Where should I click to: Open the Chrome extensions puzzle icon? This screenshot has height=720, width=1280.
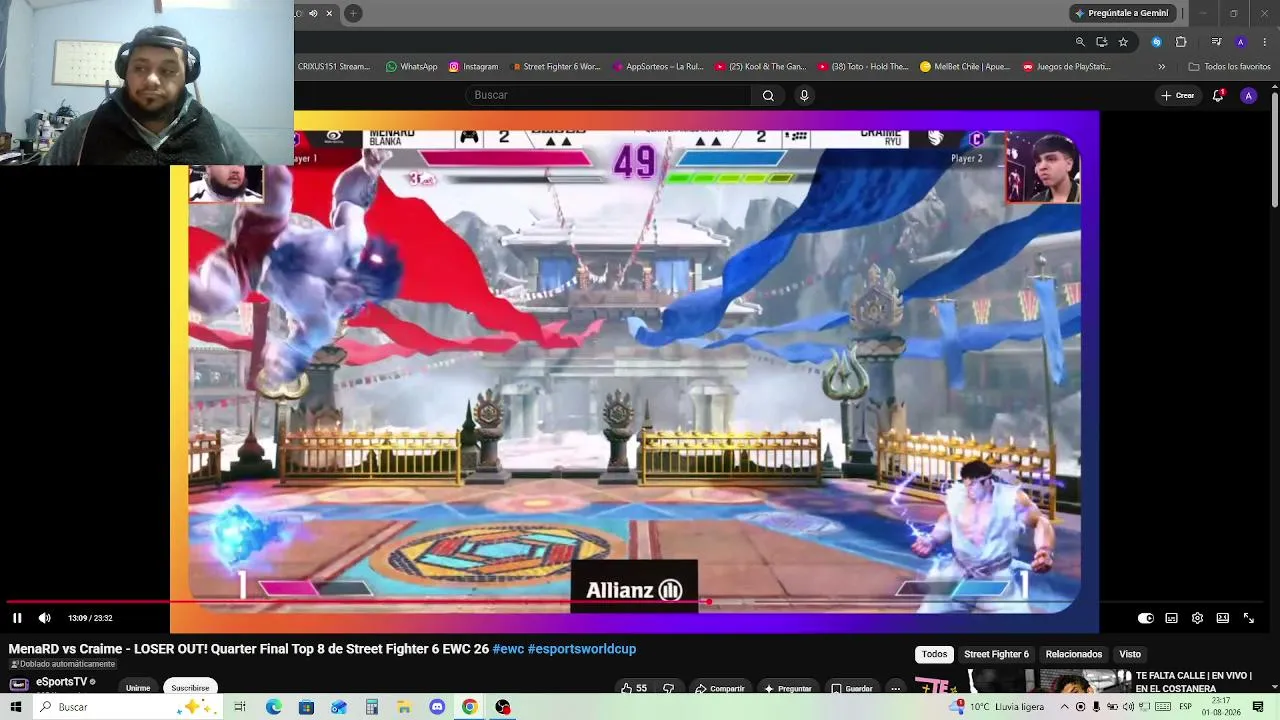[1181, 42]
